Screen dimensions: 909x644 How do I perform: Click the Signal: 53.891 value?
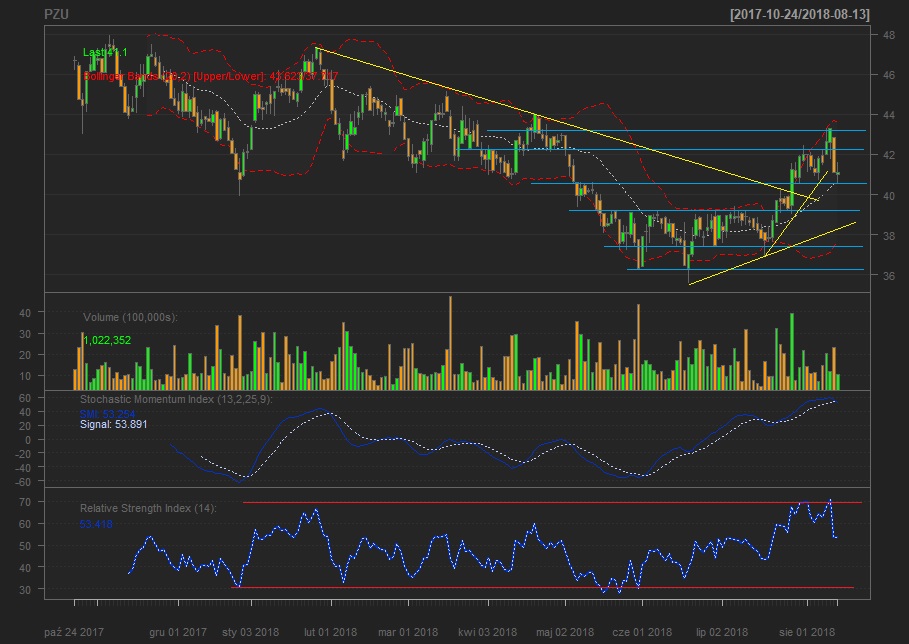tap(114, 424)
